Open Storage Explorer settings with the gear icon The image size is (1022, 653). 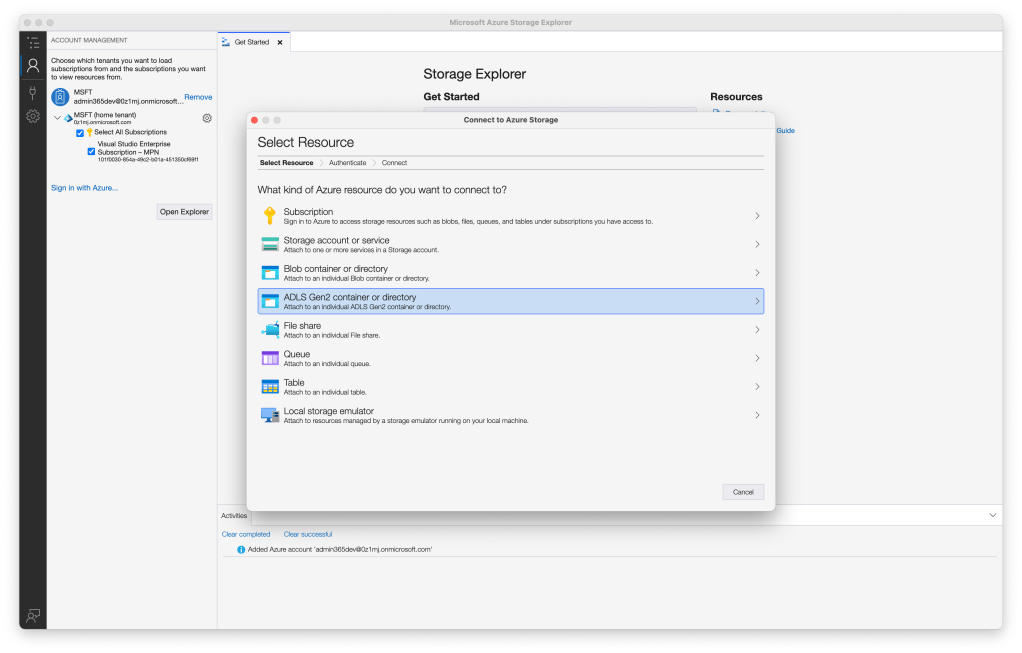(x=32, y=116)
